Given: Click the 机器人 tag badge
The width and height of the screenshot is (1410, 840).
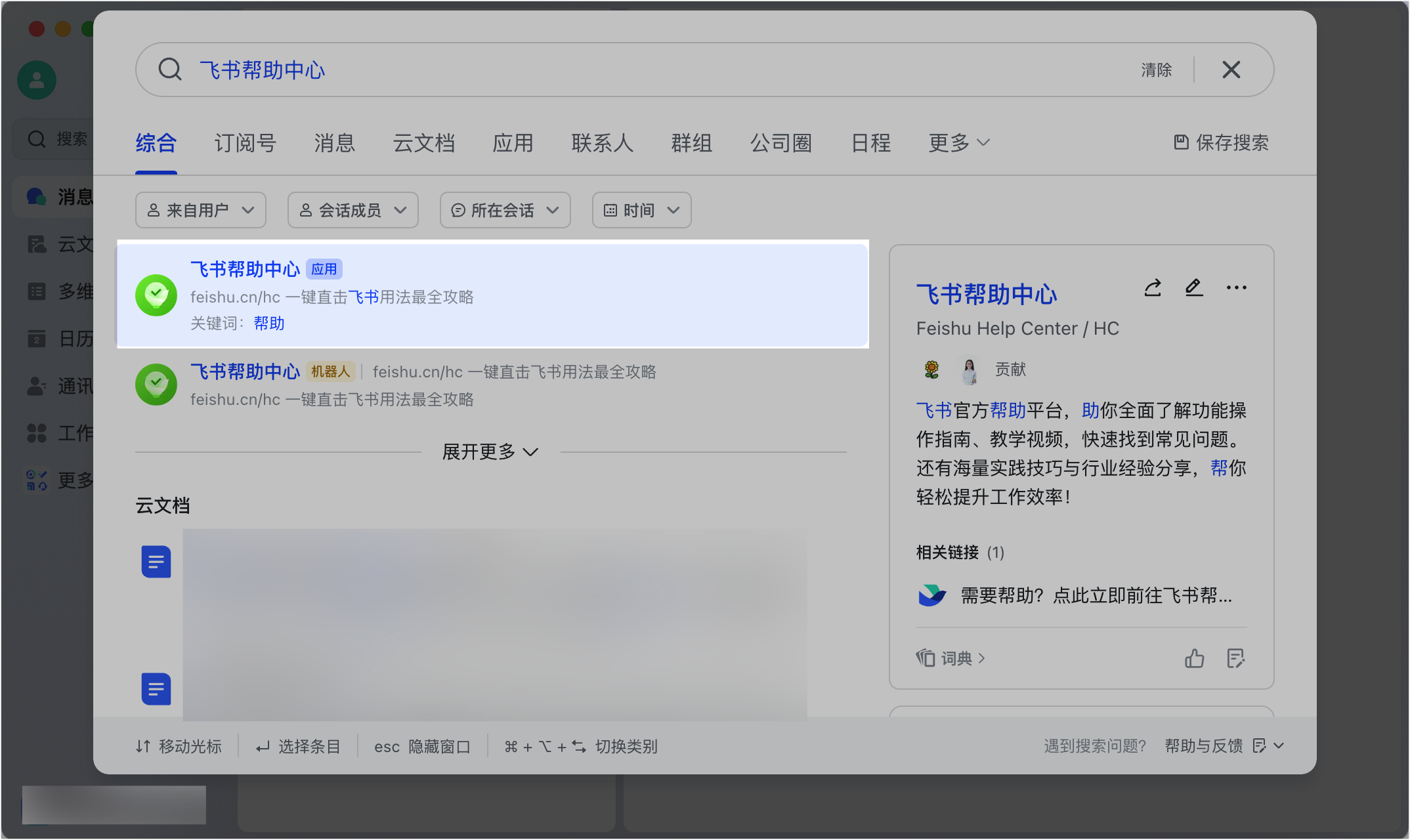Looking at the screenshot, I should (330, 371).
